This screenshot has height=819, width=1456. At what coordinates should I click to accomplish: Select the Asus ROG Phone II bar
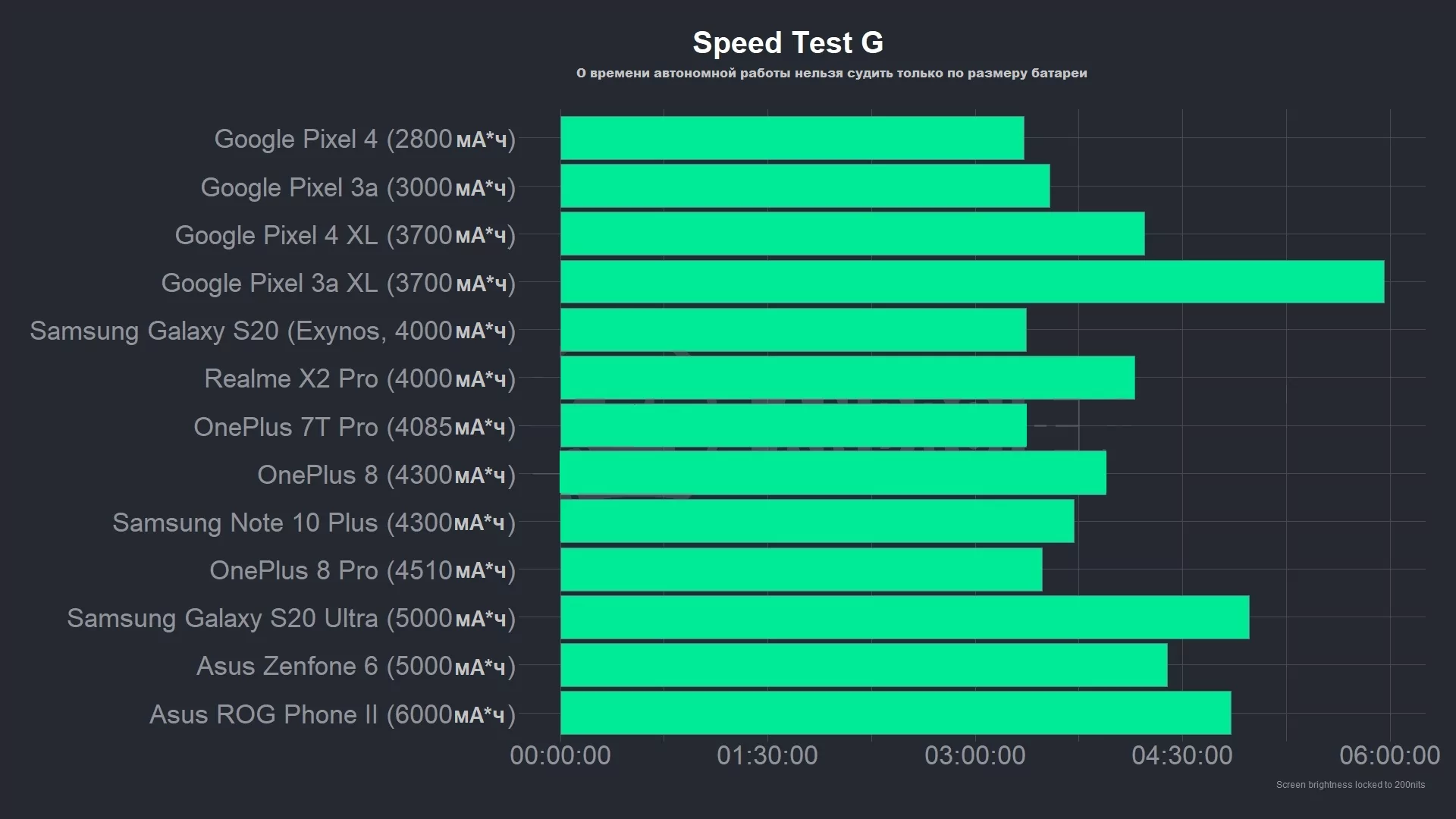896,713
